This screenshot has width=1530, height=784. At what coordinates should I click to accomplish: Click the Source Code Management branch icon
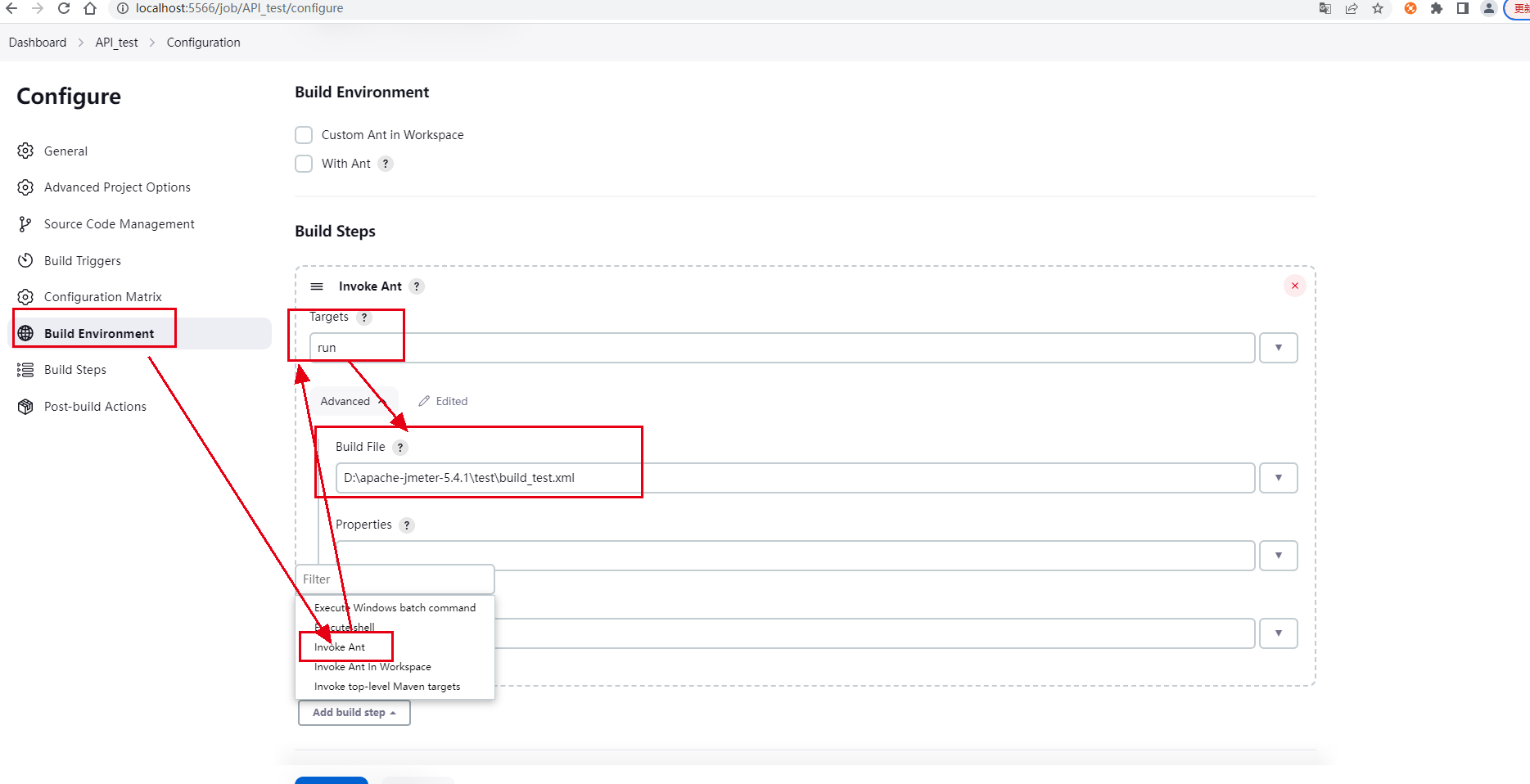pos(25,223)
